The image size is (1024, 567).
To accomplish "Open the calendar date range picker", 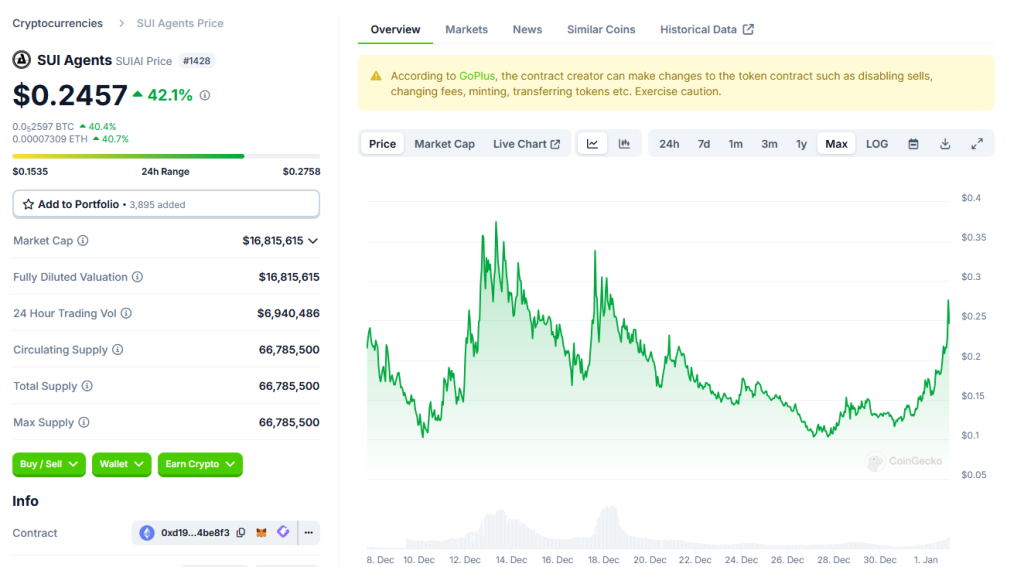I will point(914,144).
